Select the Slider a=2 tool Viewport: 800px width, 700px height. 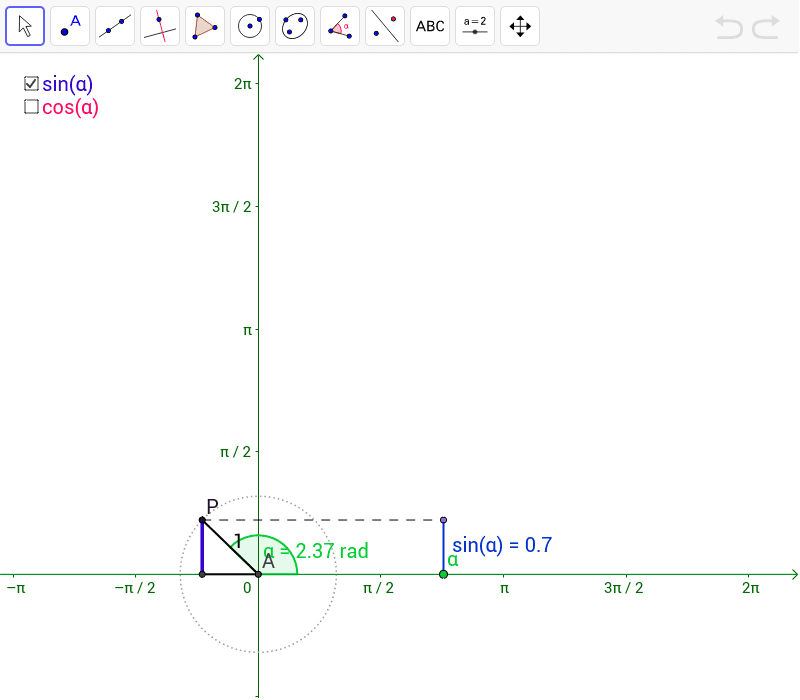pos(474,26)
